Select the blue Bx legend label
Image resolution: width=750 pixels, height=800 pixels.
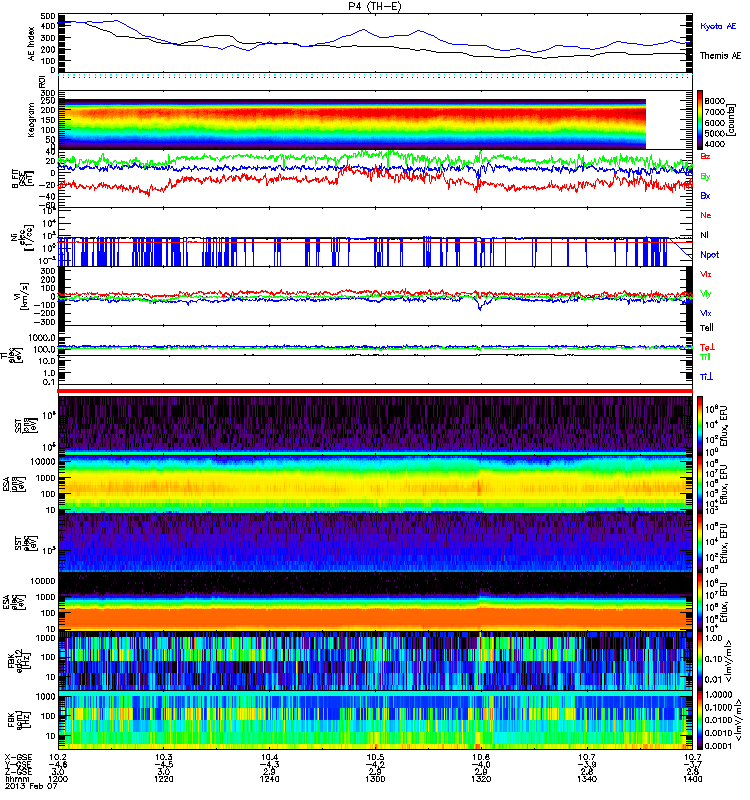[x=705, y=195]
